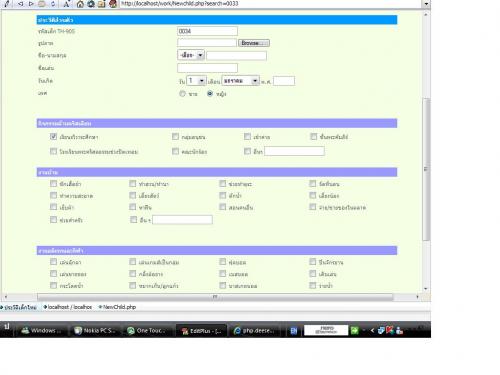Open the name title prefix dropdown
Image resolution: width=500 pixels, height=375 pixels.
click(191, 55)
